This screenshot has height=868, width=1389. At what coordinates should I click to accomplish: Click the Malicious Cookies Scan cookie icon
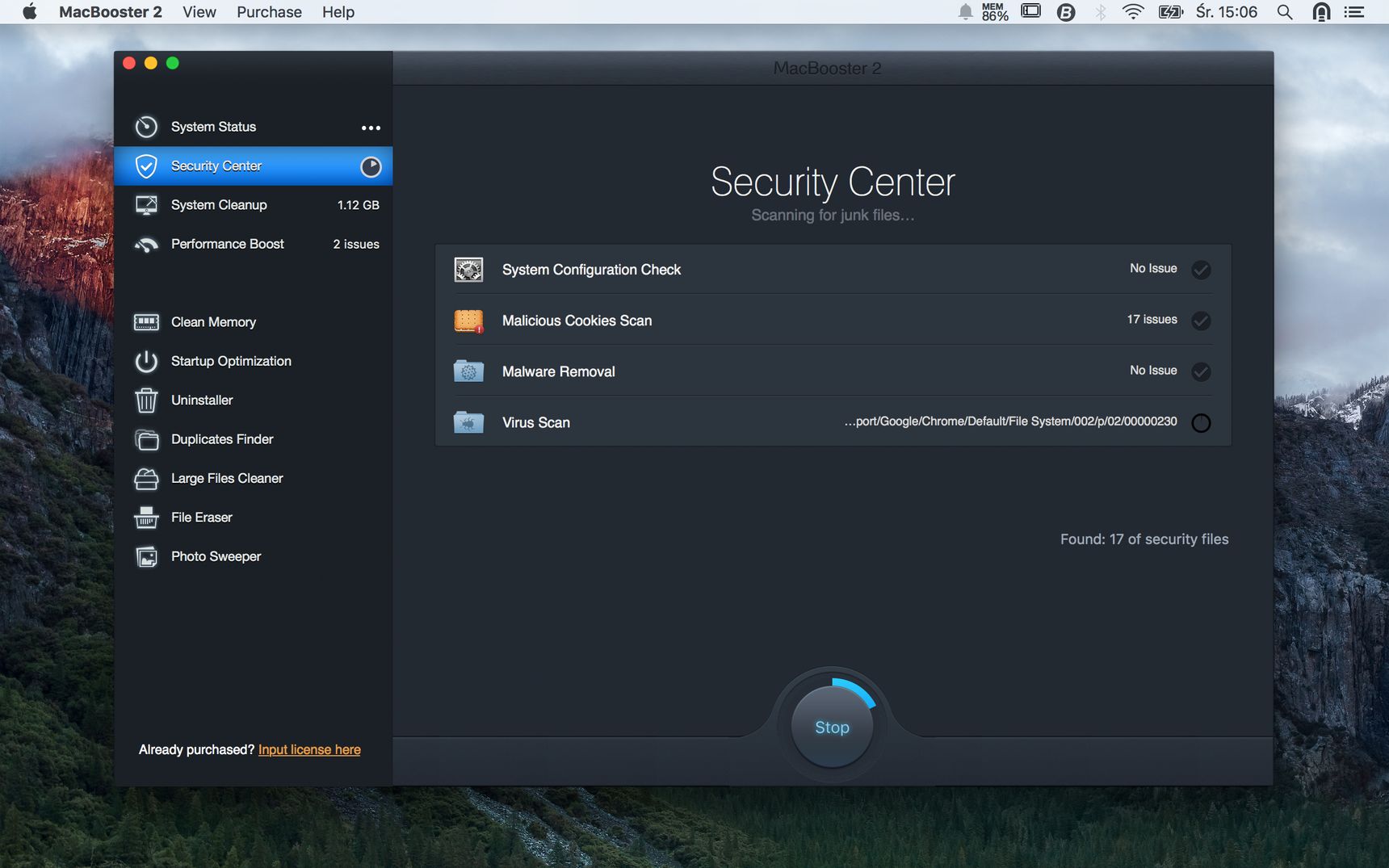(468, 321)
